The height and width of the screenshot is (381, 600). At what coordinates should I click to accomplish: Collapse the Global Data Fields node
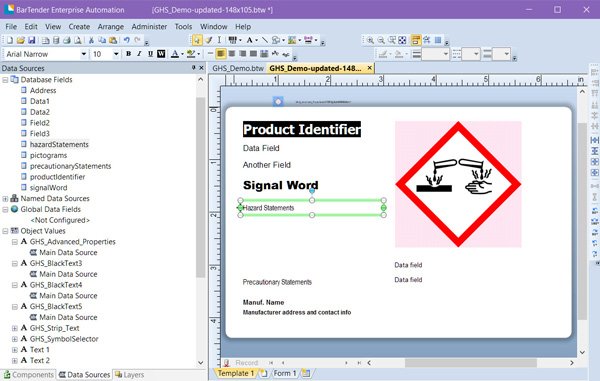point(5,210)
